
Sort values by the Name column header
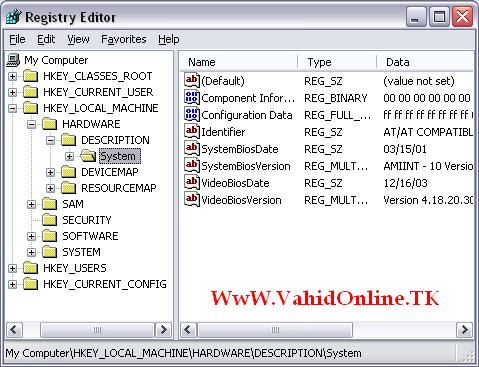[x=239, y=62]
